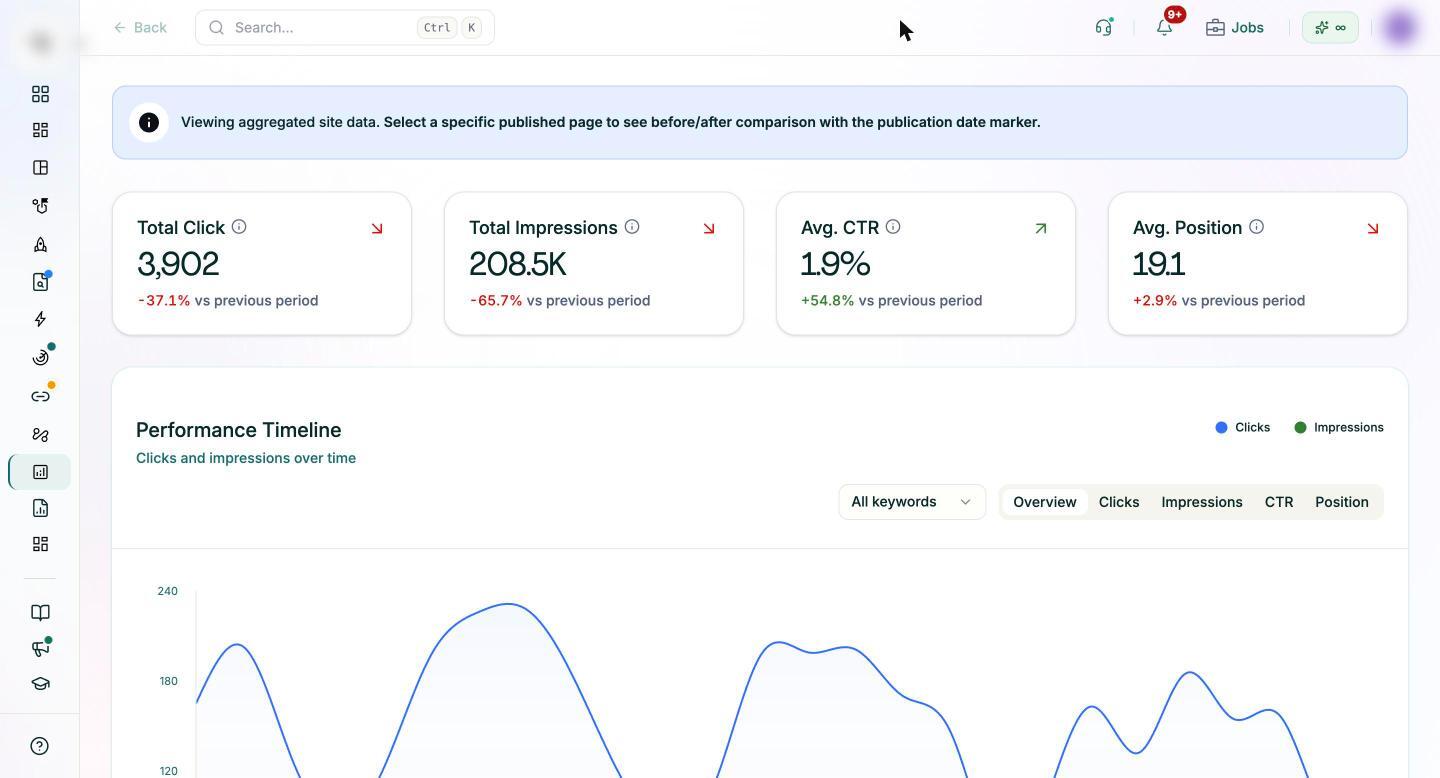The image size is (1440, 778).
Task: Focus the Search input field
Action: click(x=345, y=27)
